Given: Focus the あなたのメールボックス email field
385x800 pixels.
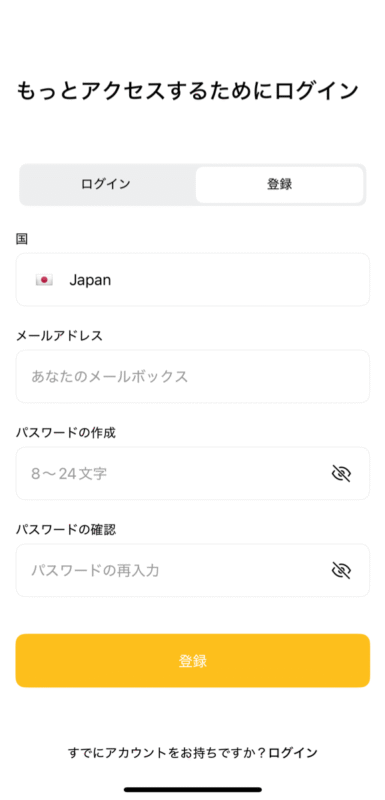Looking at the screenshot, I should click(193, 377).
